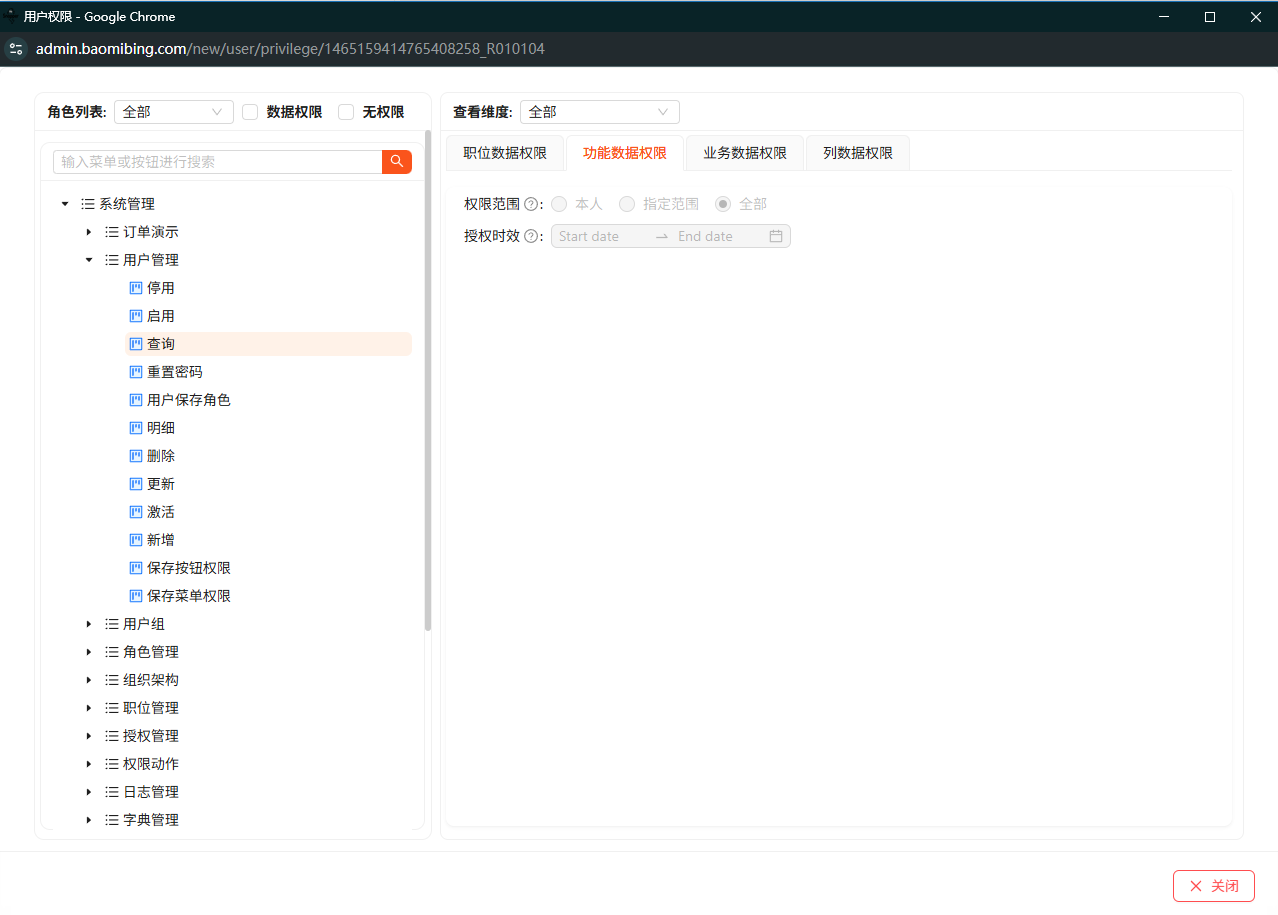The height and width of the screenshot is (915, 1278).
Task: Open the 角色列表 dropdown
Action: pos(173,112)
